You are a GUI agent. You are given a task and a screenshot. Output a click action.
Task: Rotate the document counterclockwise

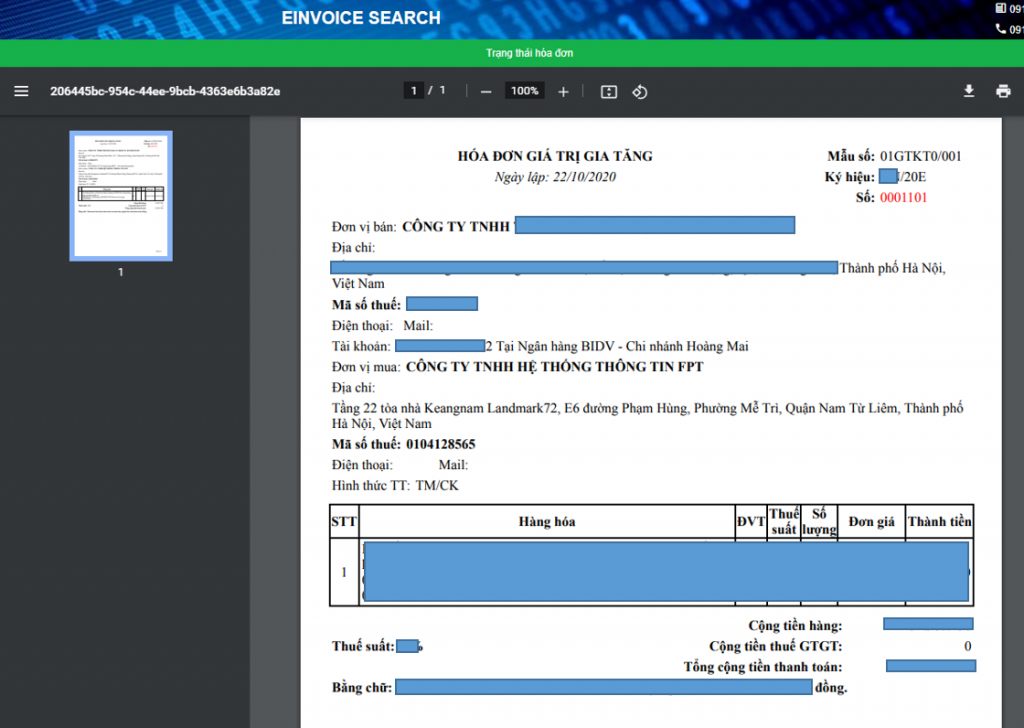point(640,92)
